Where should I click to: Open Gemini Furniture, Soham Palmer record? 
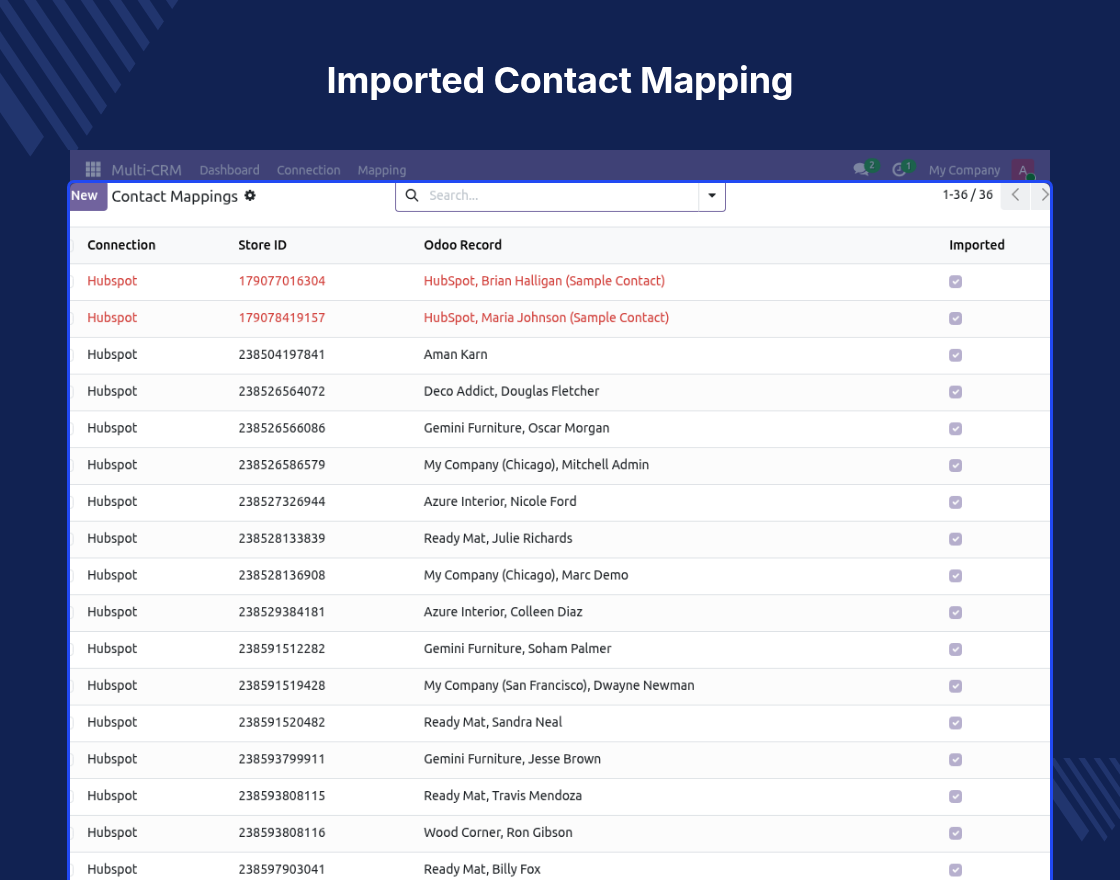[x=517, y=649]
